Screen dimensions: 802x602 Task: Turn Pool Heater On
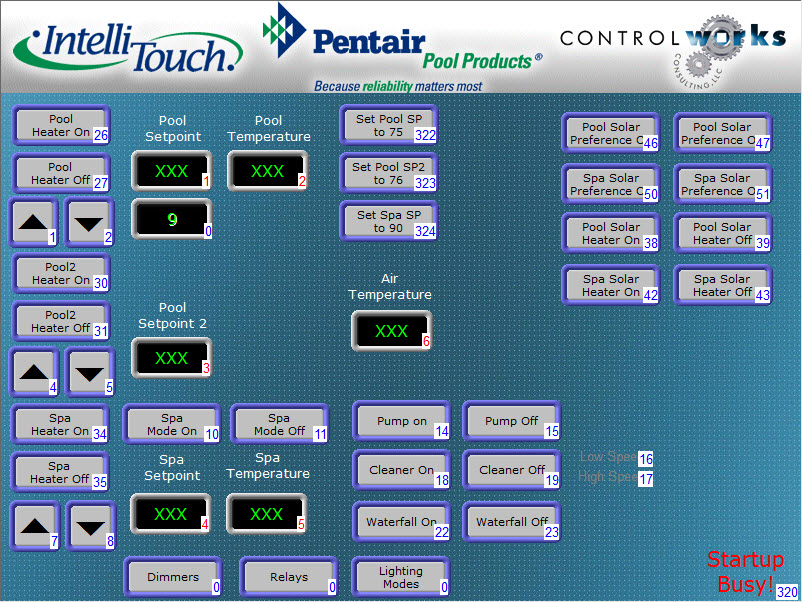coord(61,125)
